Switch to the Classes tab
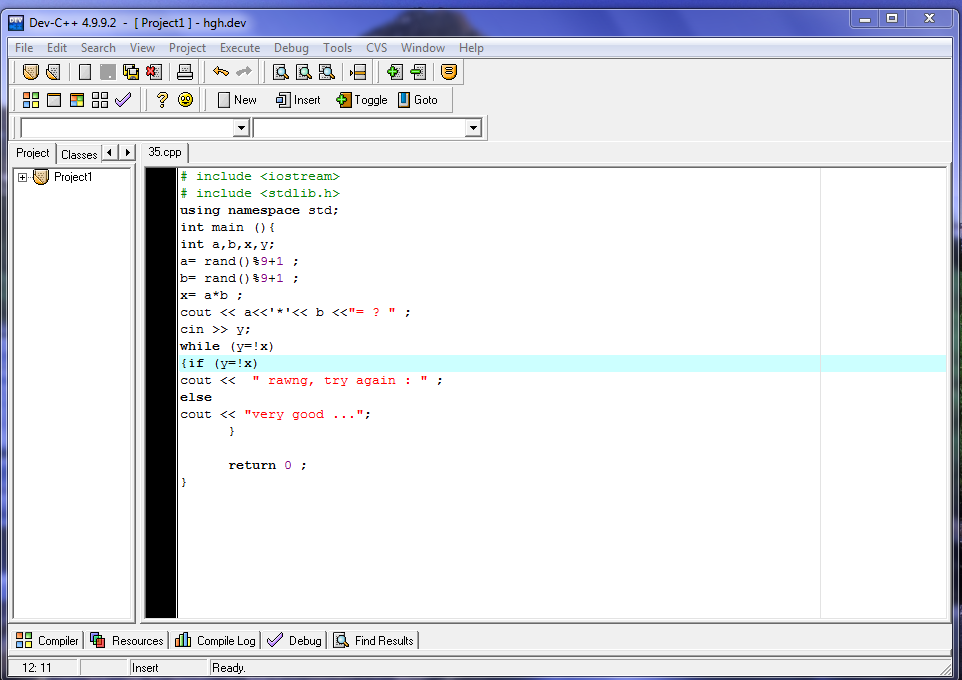Viewport: 962px width, 680px height. tap(78, 154)
